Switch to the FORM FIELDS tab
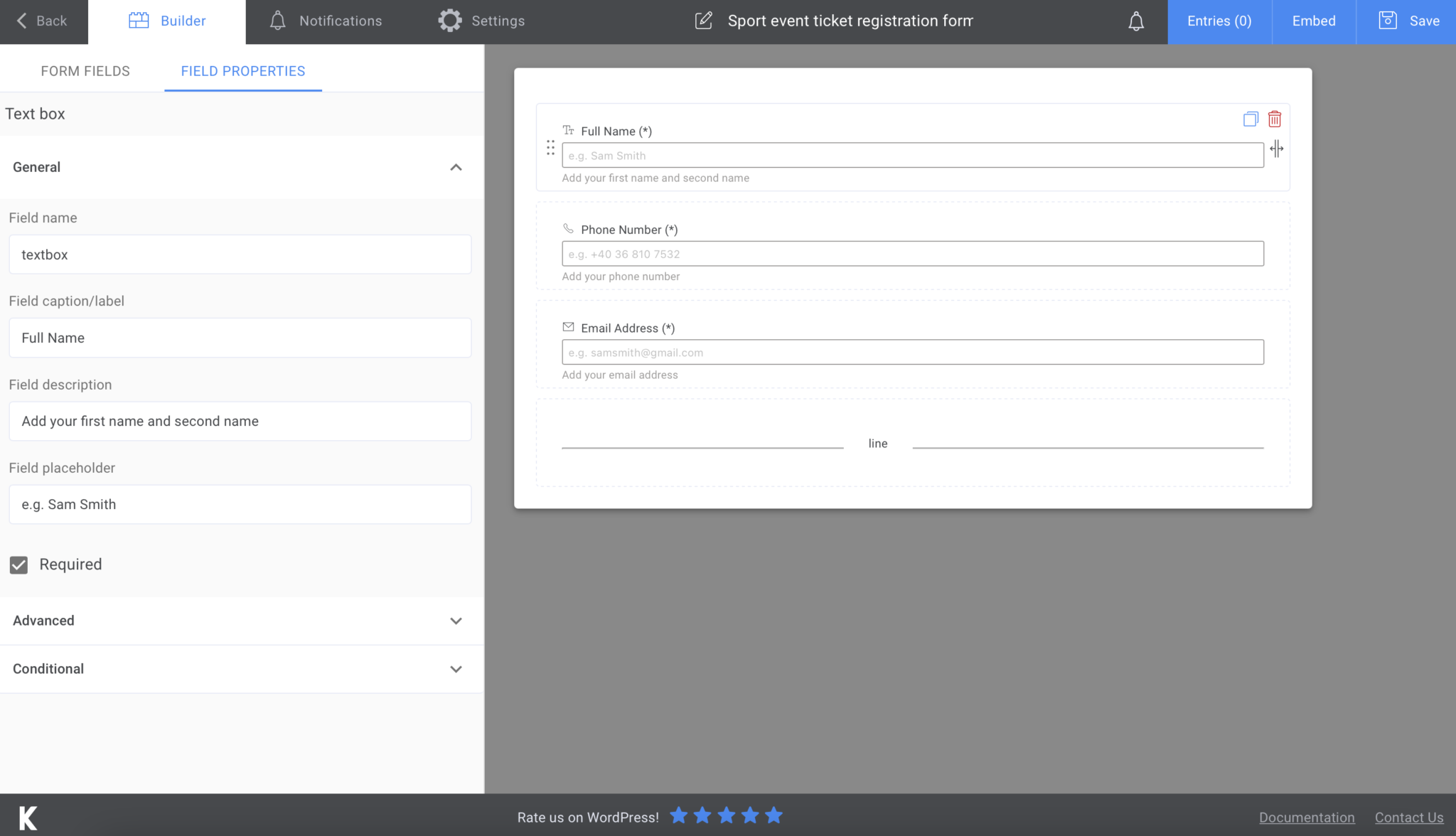 point(85,70)
